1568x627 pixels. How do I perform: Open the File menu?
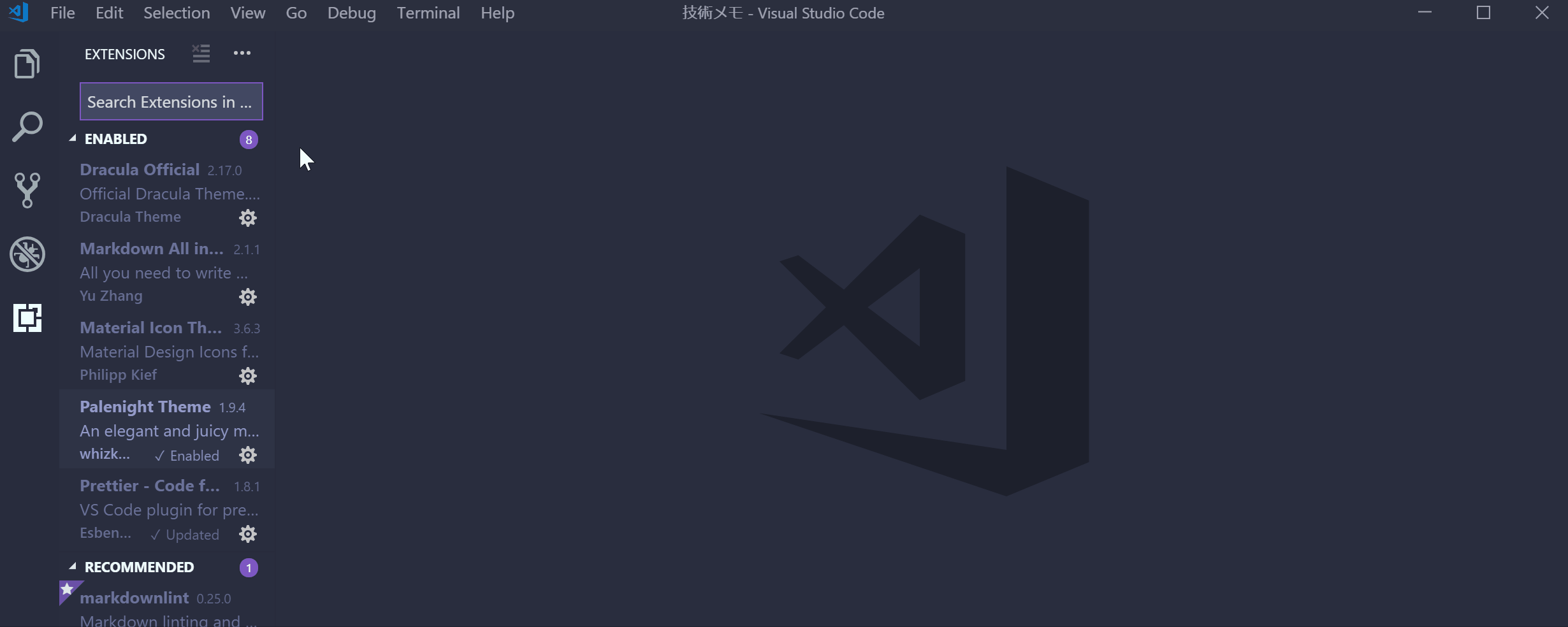pyautogui.click(x=62, y=13)
